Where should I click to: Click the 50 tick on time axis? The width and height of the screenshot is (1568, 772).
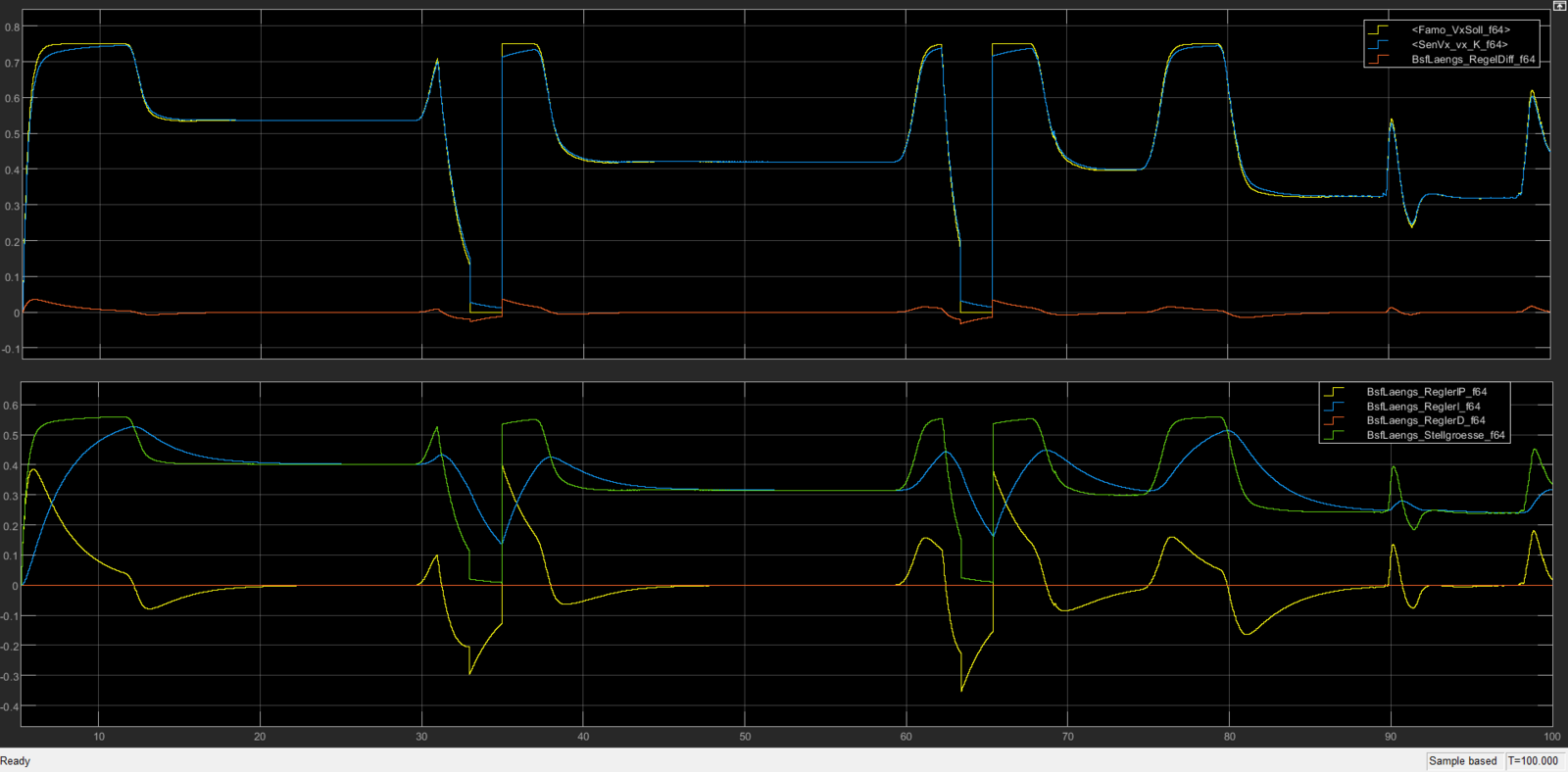coord(745,737)
